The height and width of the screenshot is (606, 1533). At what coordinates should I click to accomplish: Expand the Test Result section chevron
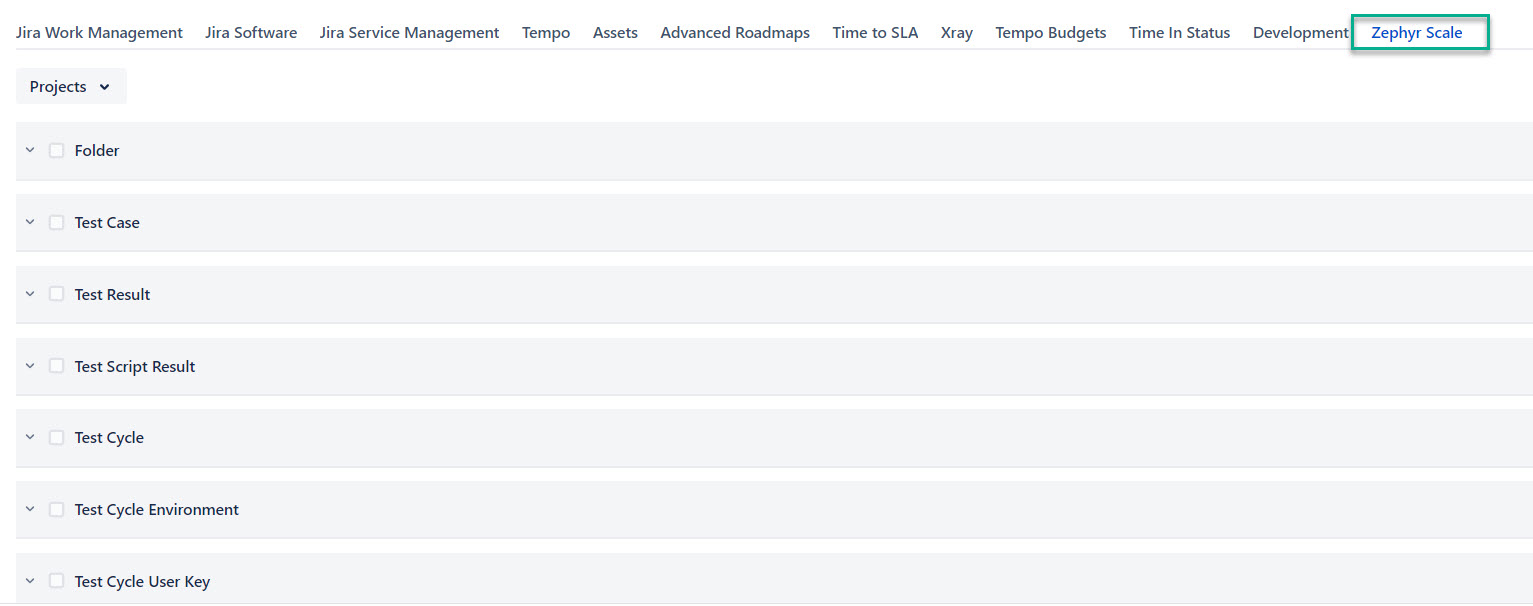coord(30,294)
